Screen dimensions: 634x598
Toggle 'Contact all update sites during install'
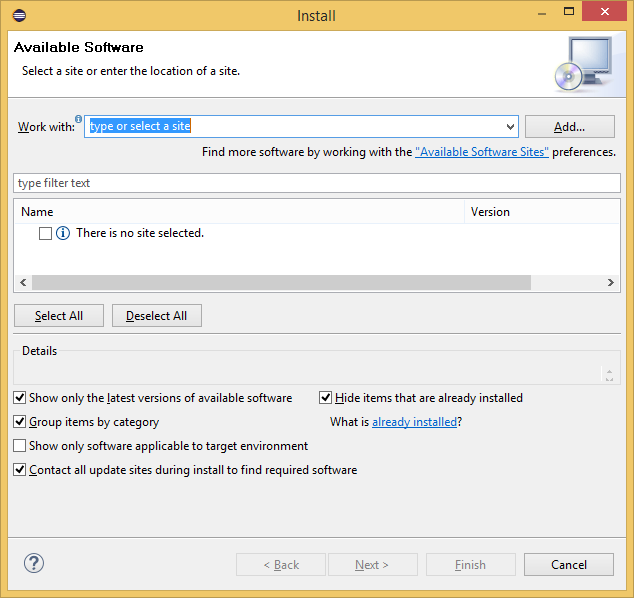coord(20,470)
